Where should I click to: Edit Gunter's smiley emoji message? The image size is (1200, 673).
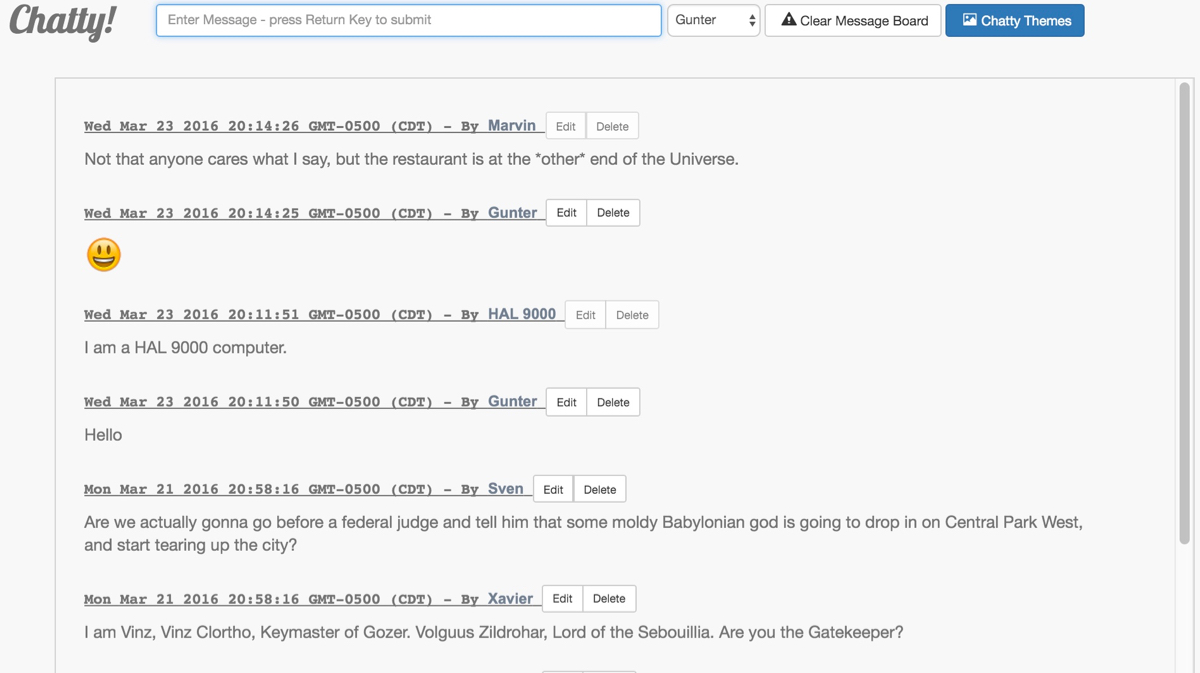[566, 213]
